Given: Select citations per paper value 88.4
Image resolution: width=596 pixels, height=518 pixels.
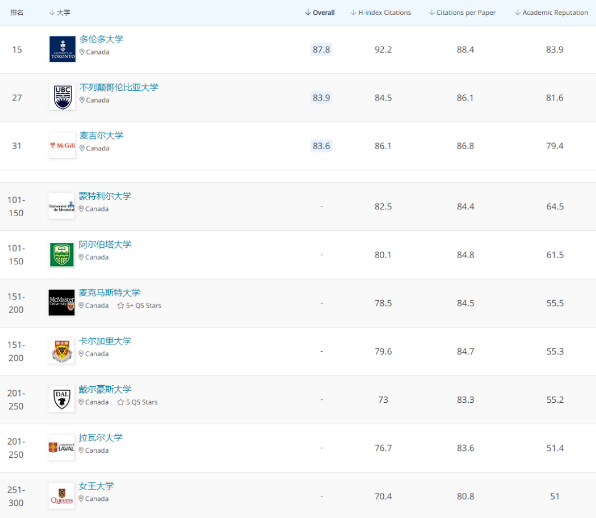Looking at the screenshot, I should tap(465, 49).
